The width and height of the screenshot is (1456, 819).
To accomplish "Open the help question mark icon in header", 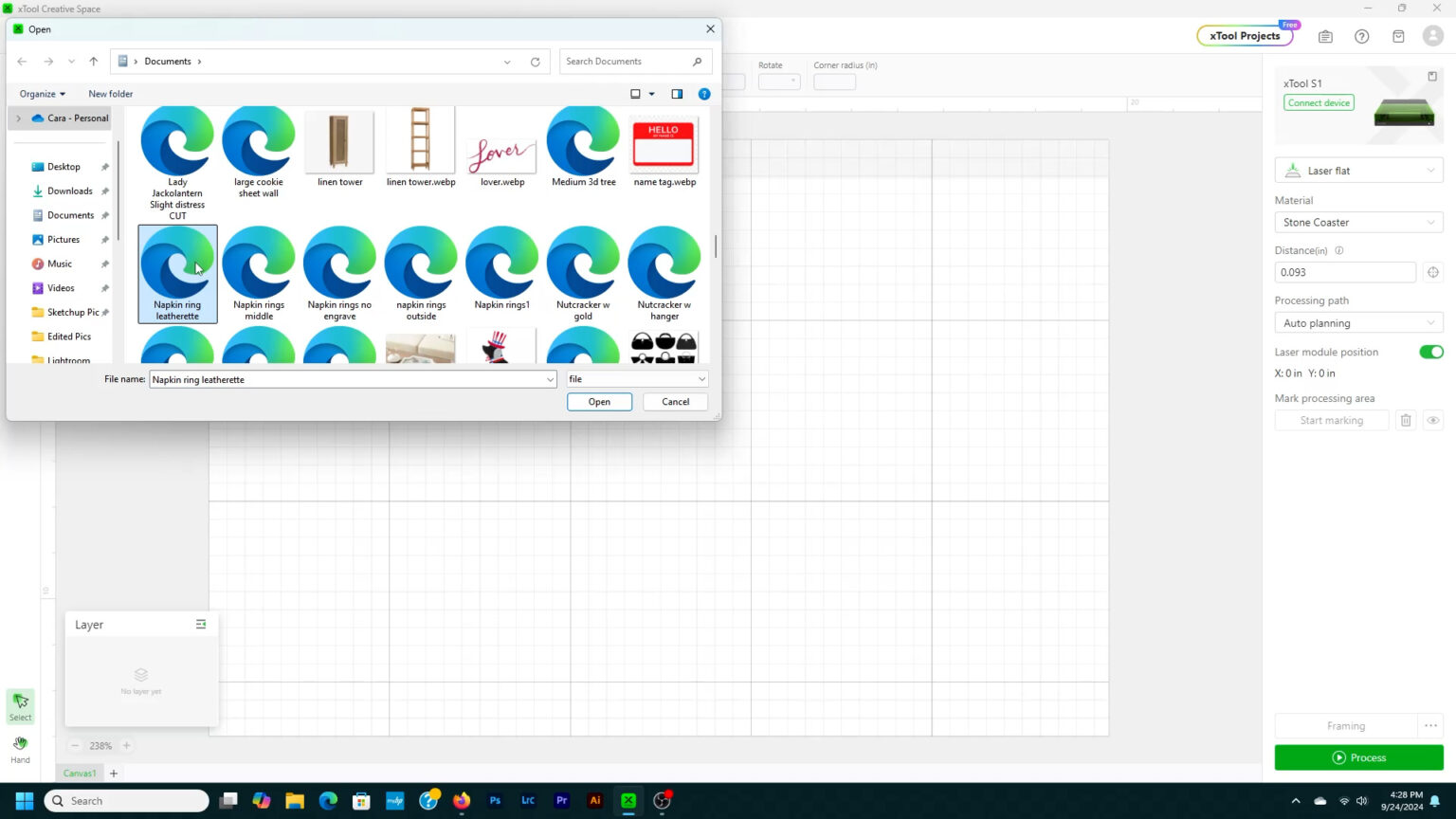I will pyautogui.click(x=1361, y=36).
